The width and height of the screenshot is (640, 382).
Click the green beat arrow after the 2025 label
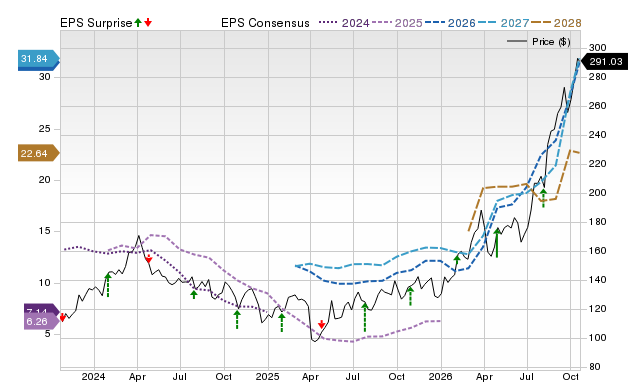point(282,322)
